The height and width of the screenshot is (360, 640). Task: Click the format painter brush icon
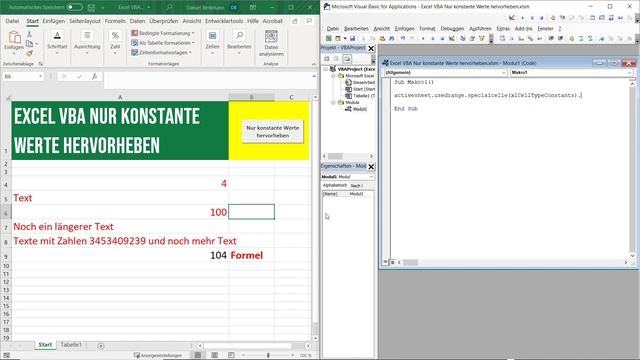[x=29, y=53]
